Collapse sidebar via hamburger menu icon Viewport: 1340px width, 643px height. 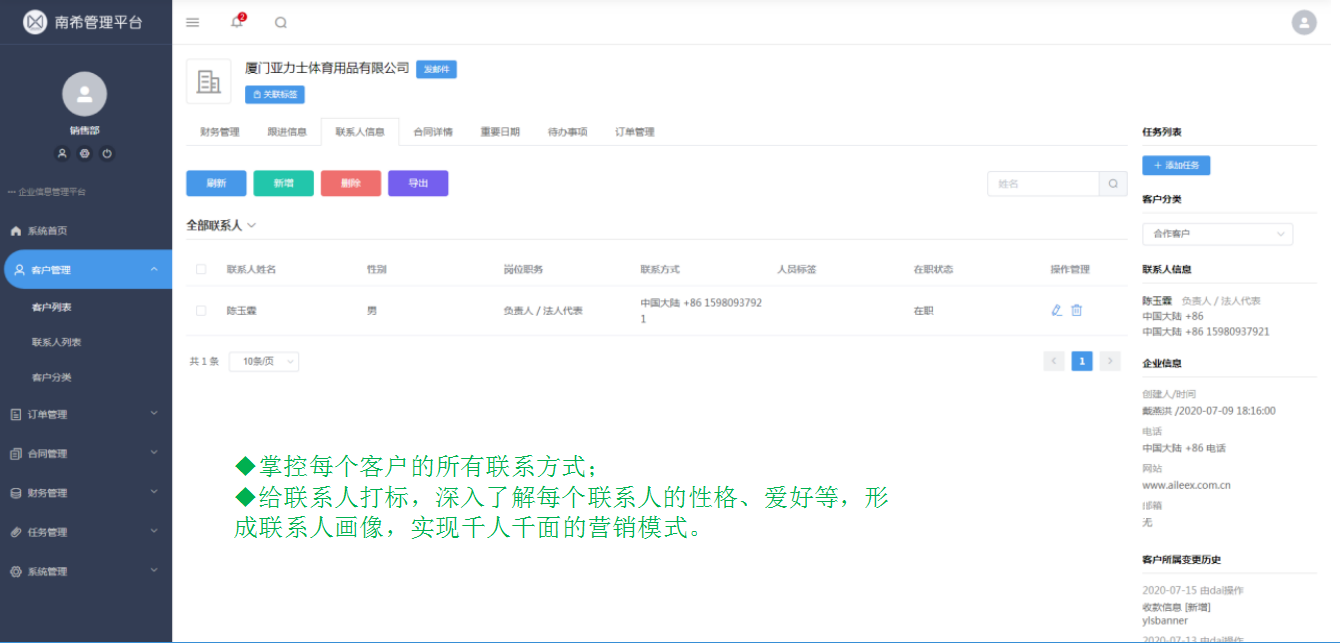(x=192, y=21)
